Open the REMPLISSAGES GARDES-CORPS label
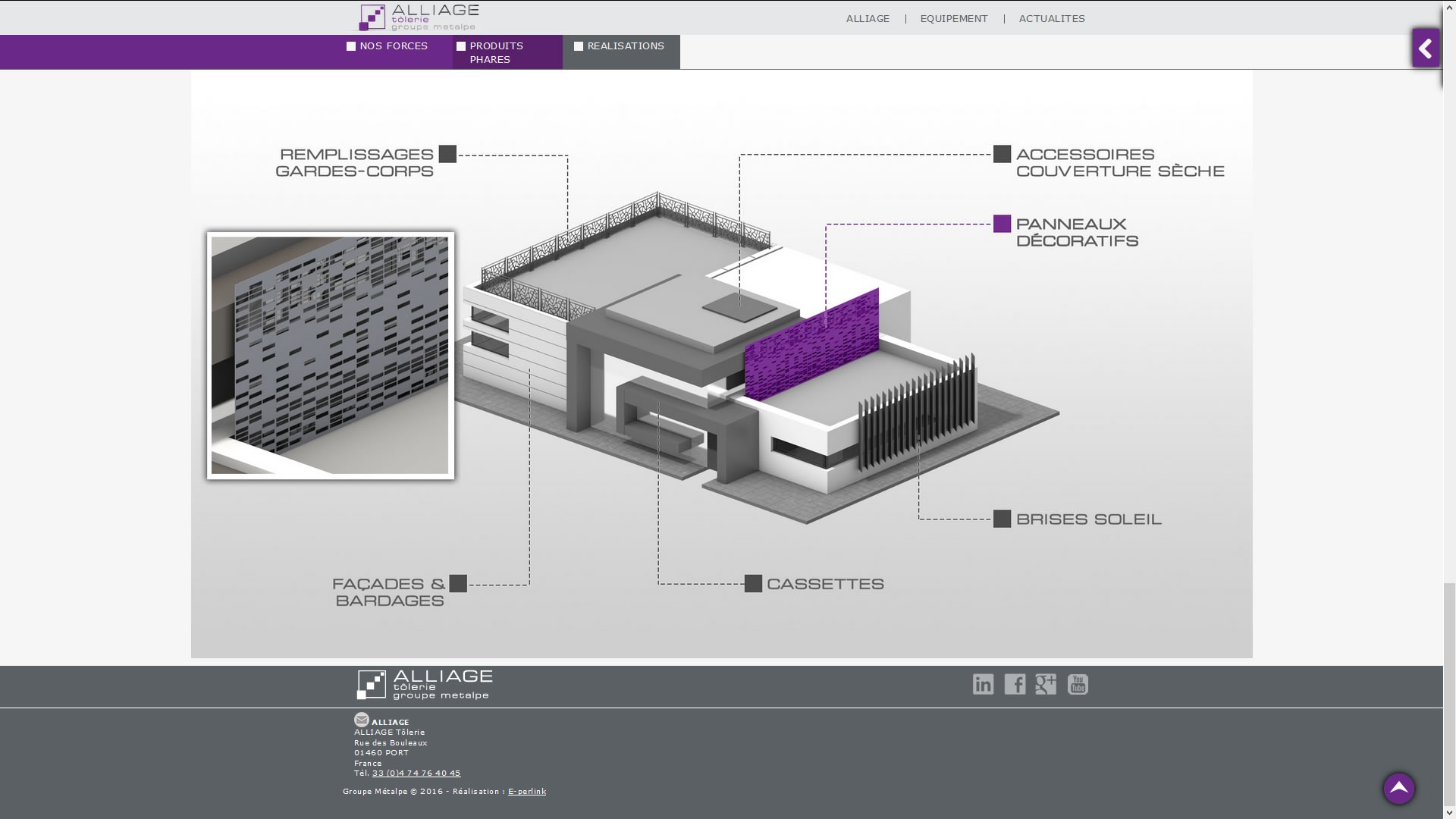The width and height of the screenshot is (1456, 819). [x=355, y=162]
